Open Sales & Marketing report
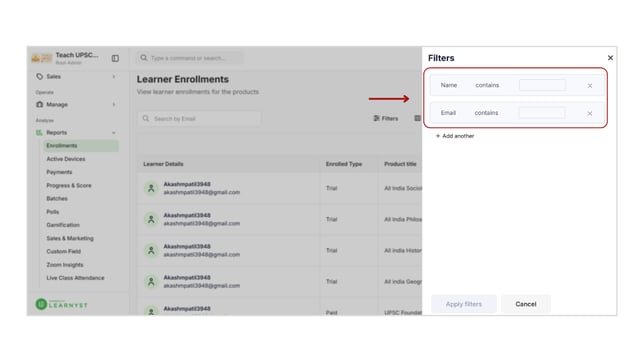 70,238
